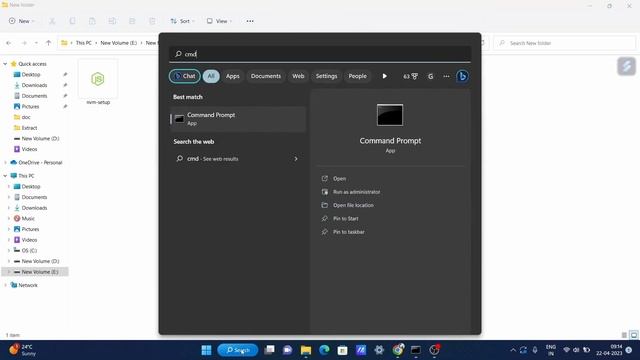Viewport: 640px width, 360px height.
Task: Switch to the Apps filter
Action: coord(233,76)
